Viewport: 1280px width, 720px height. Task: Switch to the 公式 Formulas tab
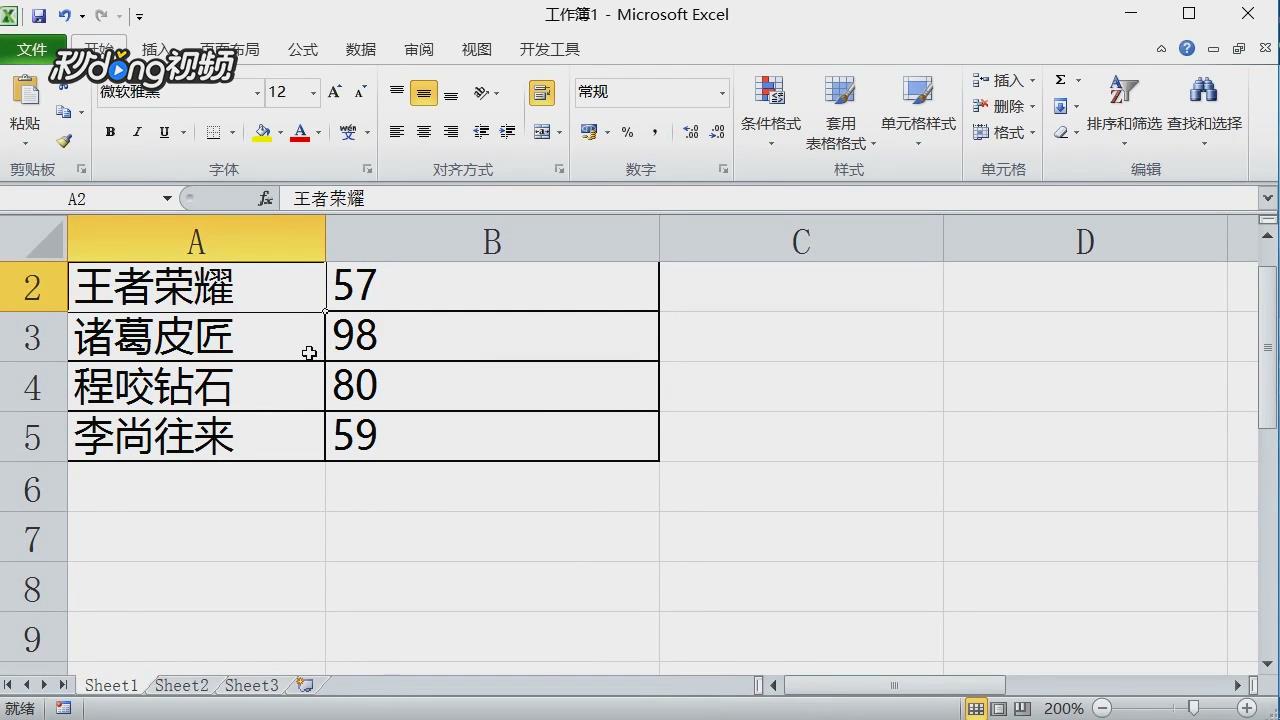click(303, 49)
